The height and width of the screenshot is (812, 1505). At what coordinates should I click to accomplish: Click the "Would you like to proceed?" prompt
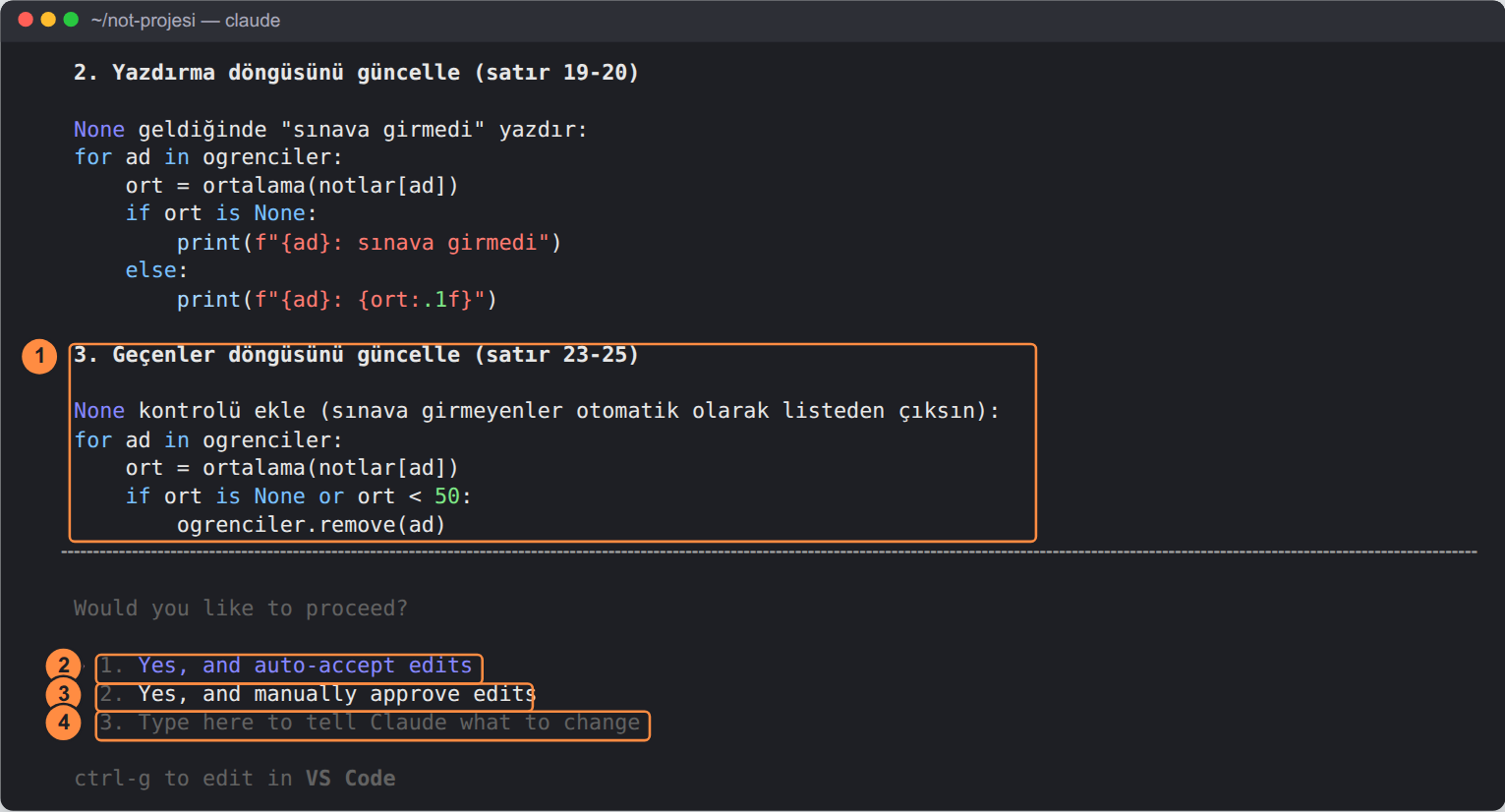tap(241, 609)
